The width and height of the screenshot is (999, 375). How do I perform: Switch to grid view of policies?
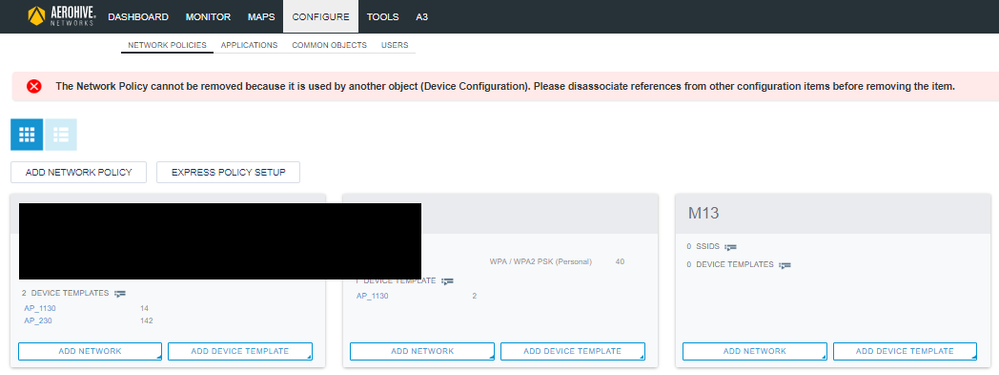point(27,134)
